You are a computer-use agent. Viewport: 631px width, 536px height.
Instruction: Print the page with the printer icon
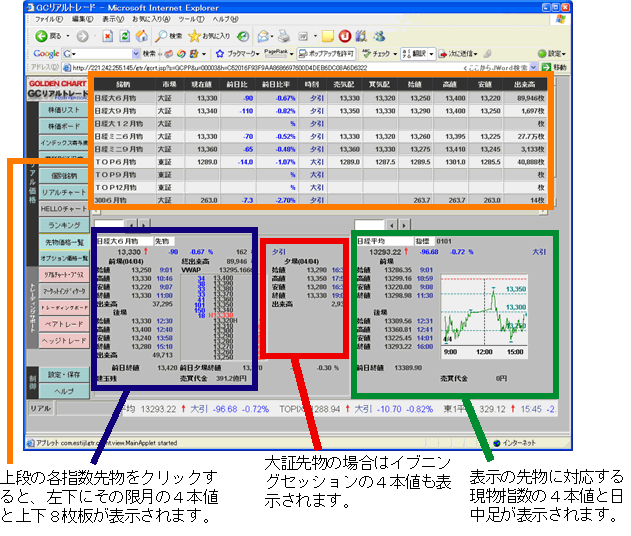[284, 37]
